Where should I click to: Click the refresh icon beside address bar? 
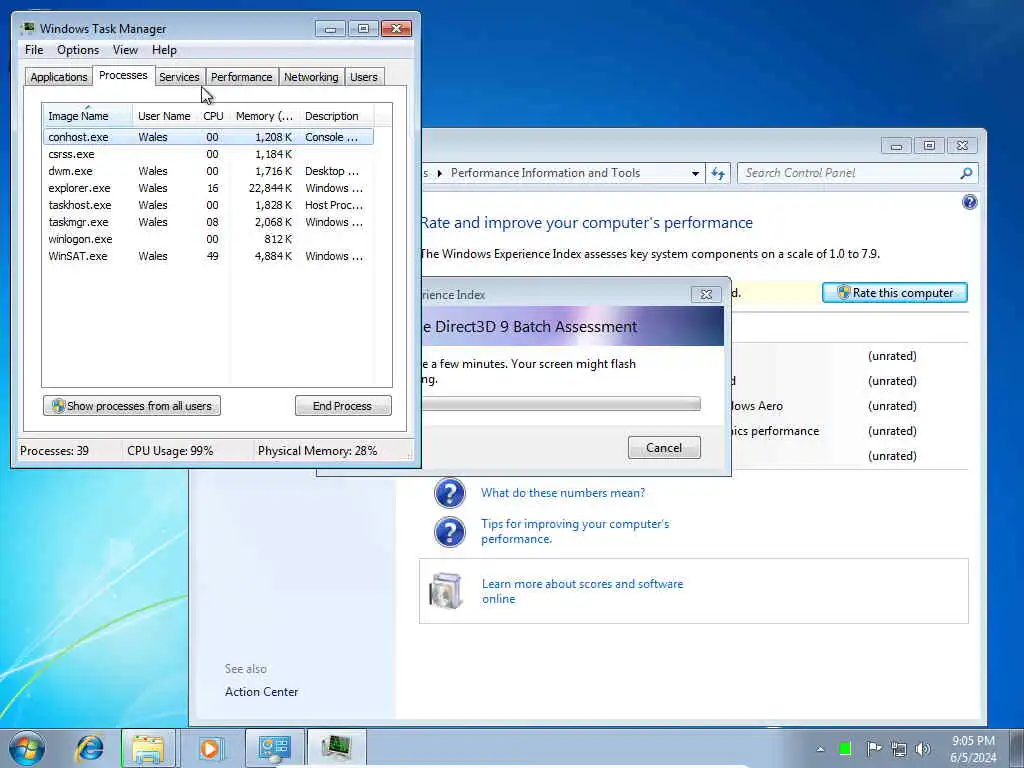(718, 173)
